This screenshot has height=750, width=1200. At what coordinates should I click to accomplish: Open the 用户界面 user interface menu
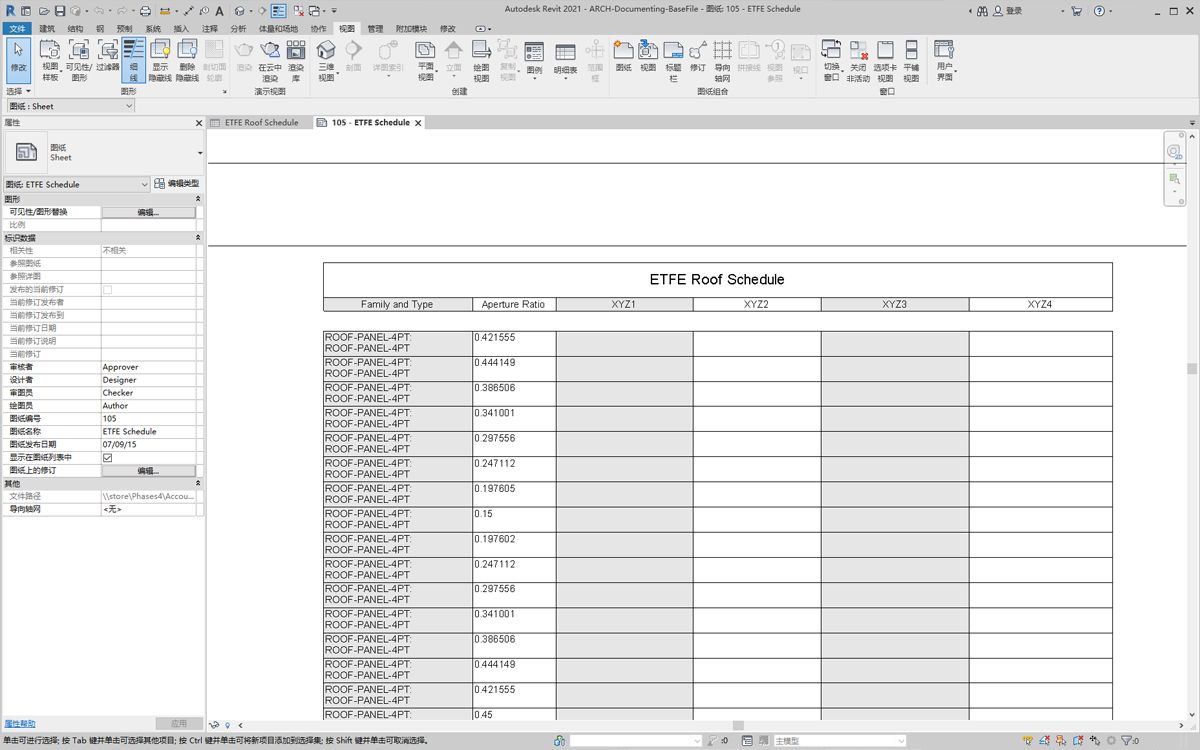(945, 60)
